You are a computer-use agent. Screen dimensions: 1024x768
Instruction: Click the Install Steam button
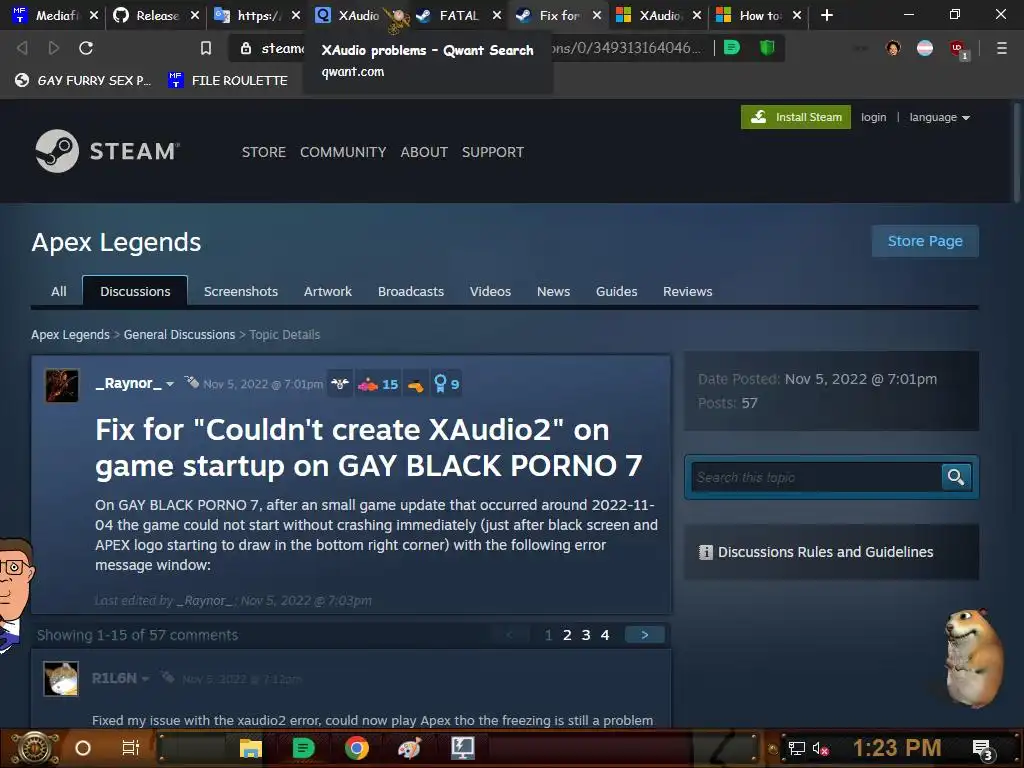796,117
